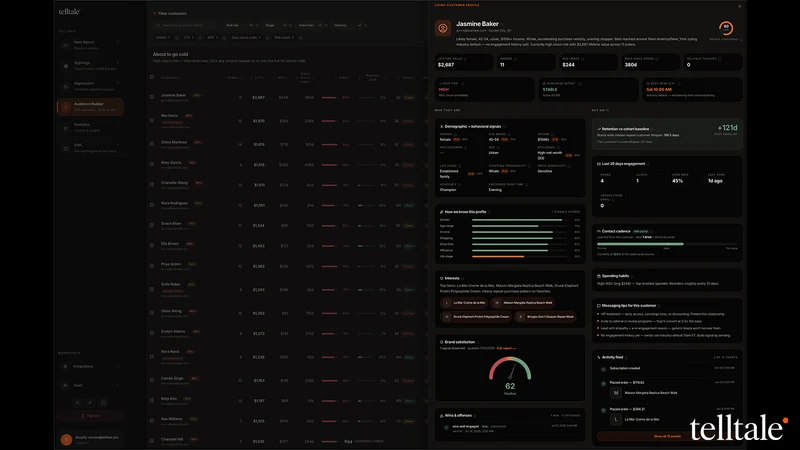
Task: Click the info icon beside Messaging tips heading
Action: tap(659, 306)
